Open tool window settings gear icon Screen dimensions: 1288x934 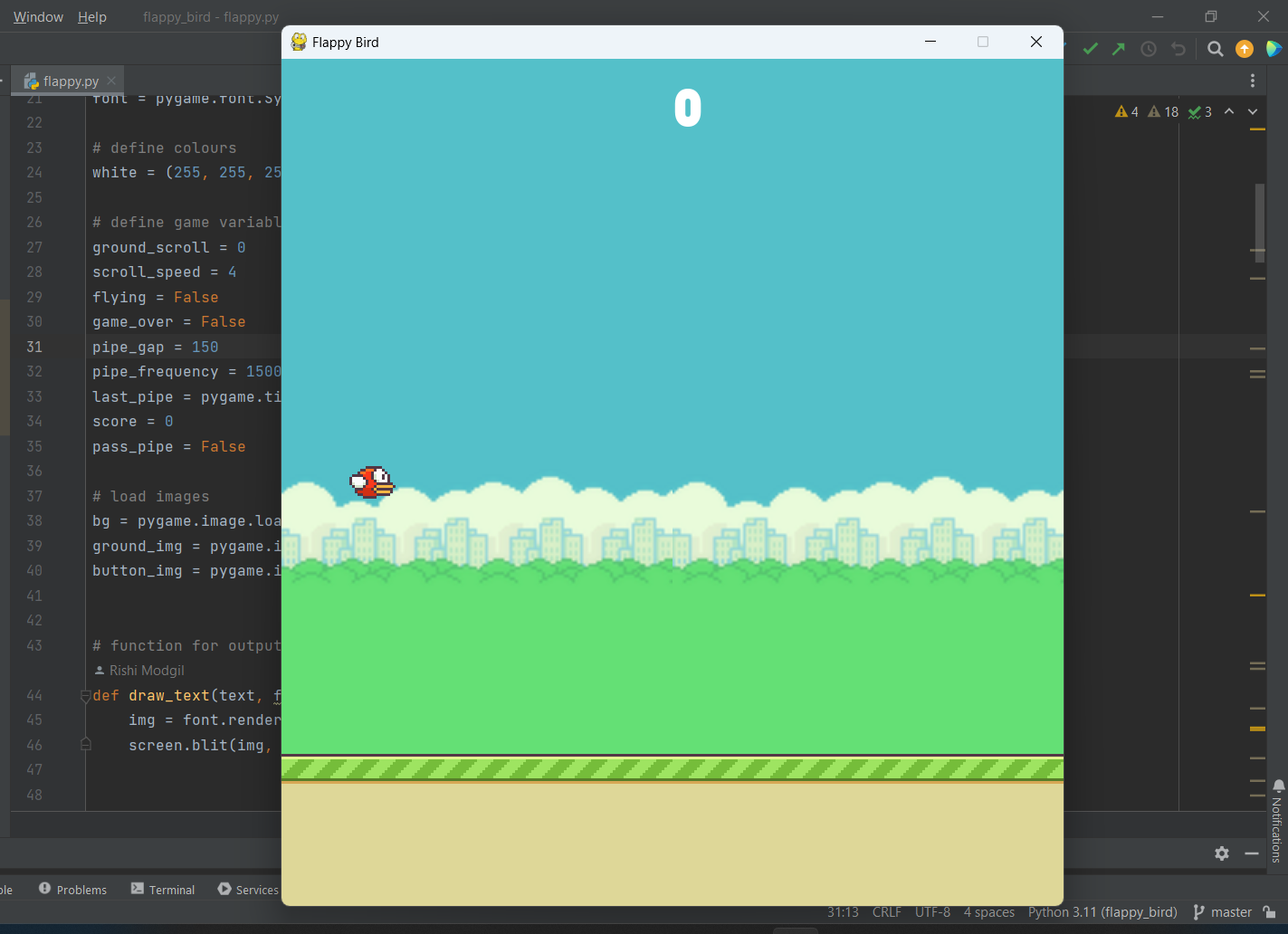point(1222,853)
